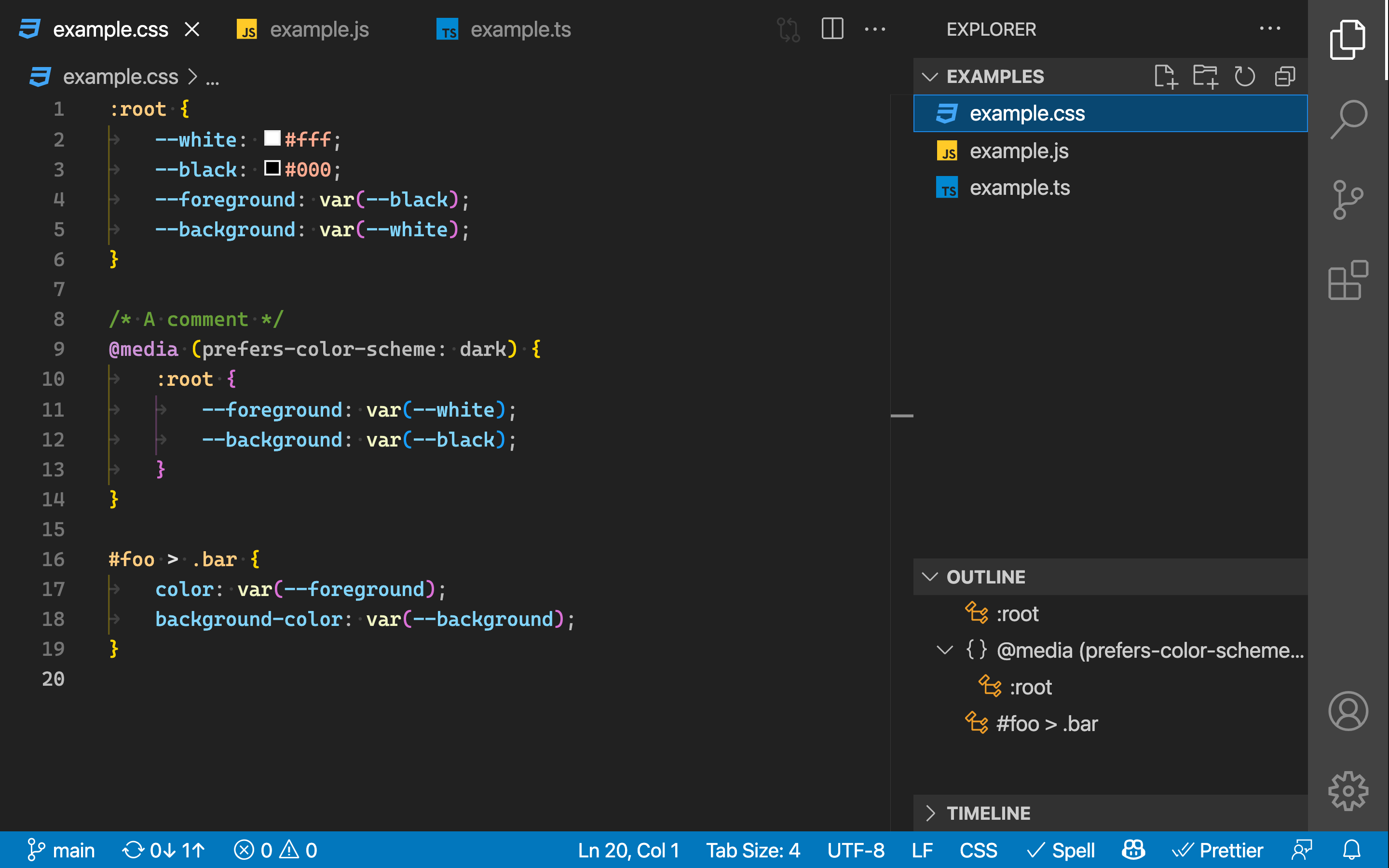Open the Extensions view
Screen dimensions: 1389x868
pos(1348,280)
